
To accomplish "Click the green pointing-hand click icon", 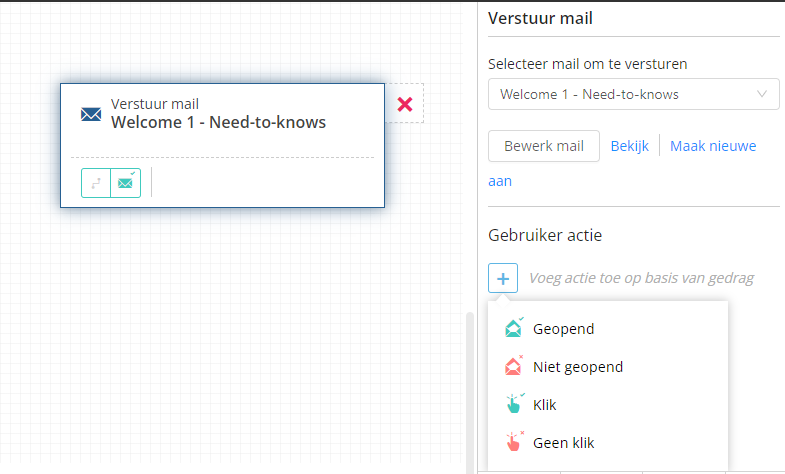I will (514, 403).
